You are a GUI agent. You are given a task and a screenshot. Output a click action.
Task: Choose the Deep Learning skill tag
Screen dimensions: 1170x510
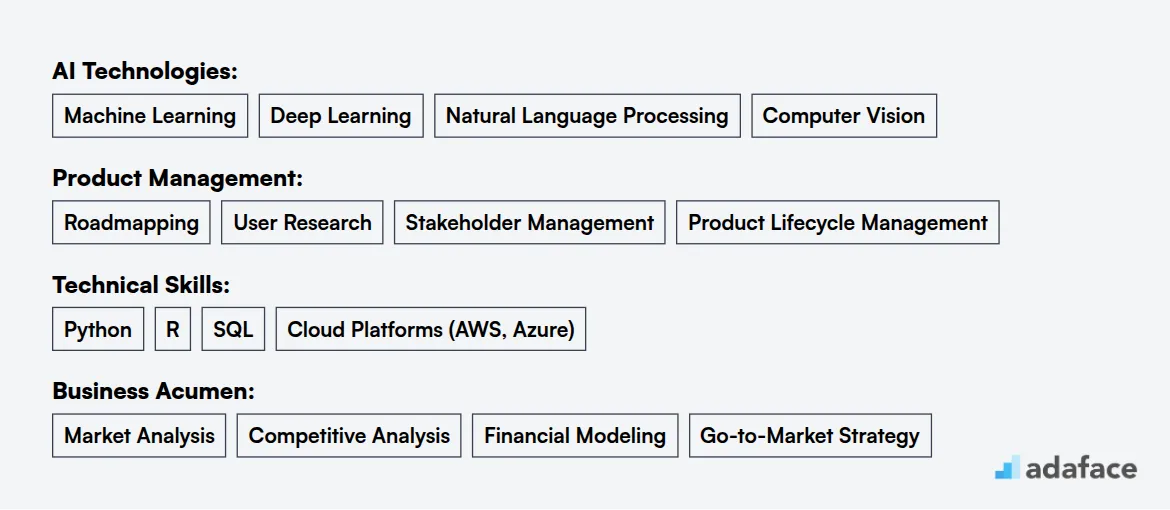tap(341, 116)
